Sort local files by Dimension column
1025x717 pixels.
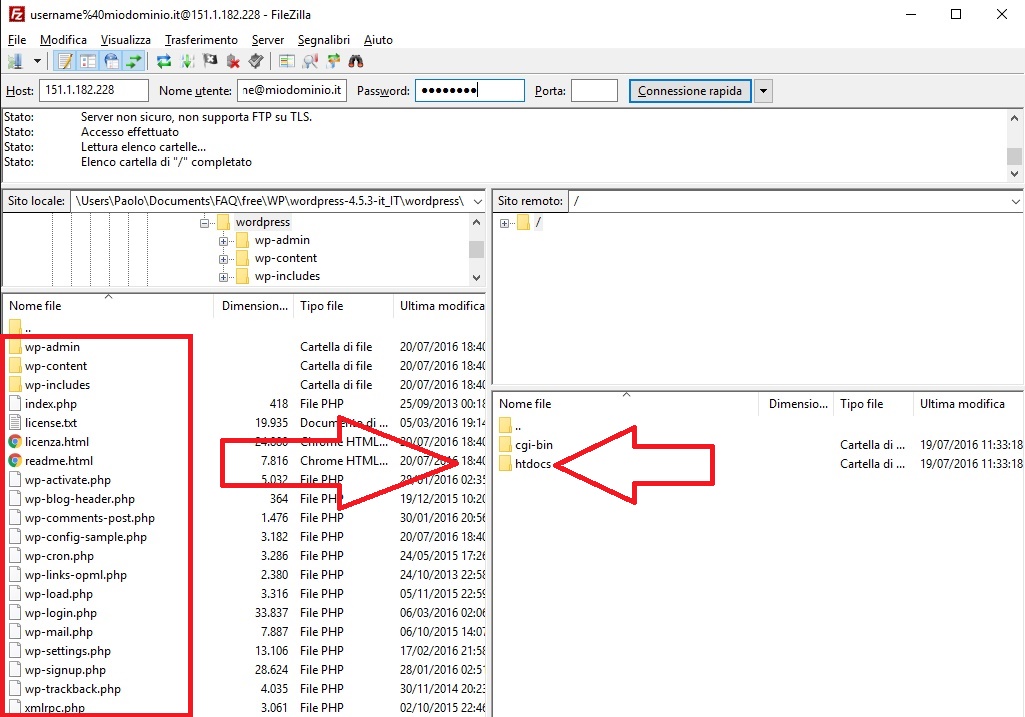tap(254, 306)
